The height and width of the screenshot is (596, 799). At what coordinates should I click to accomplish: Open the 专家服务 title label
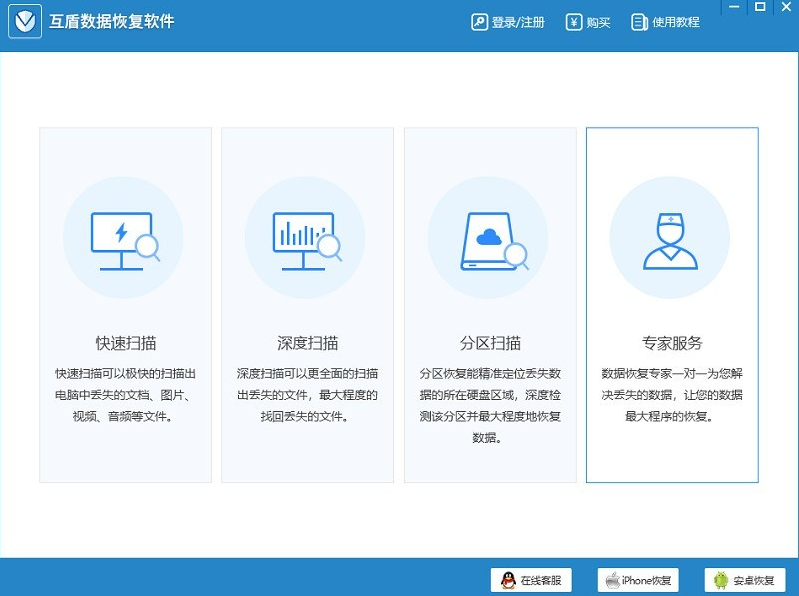click(672, 343)
